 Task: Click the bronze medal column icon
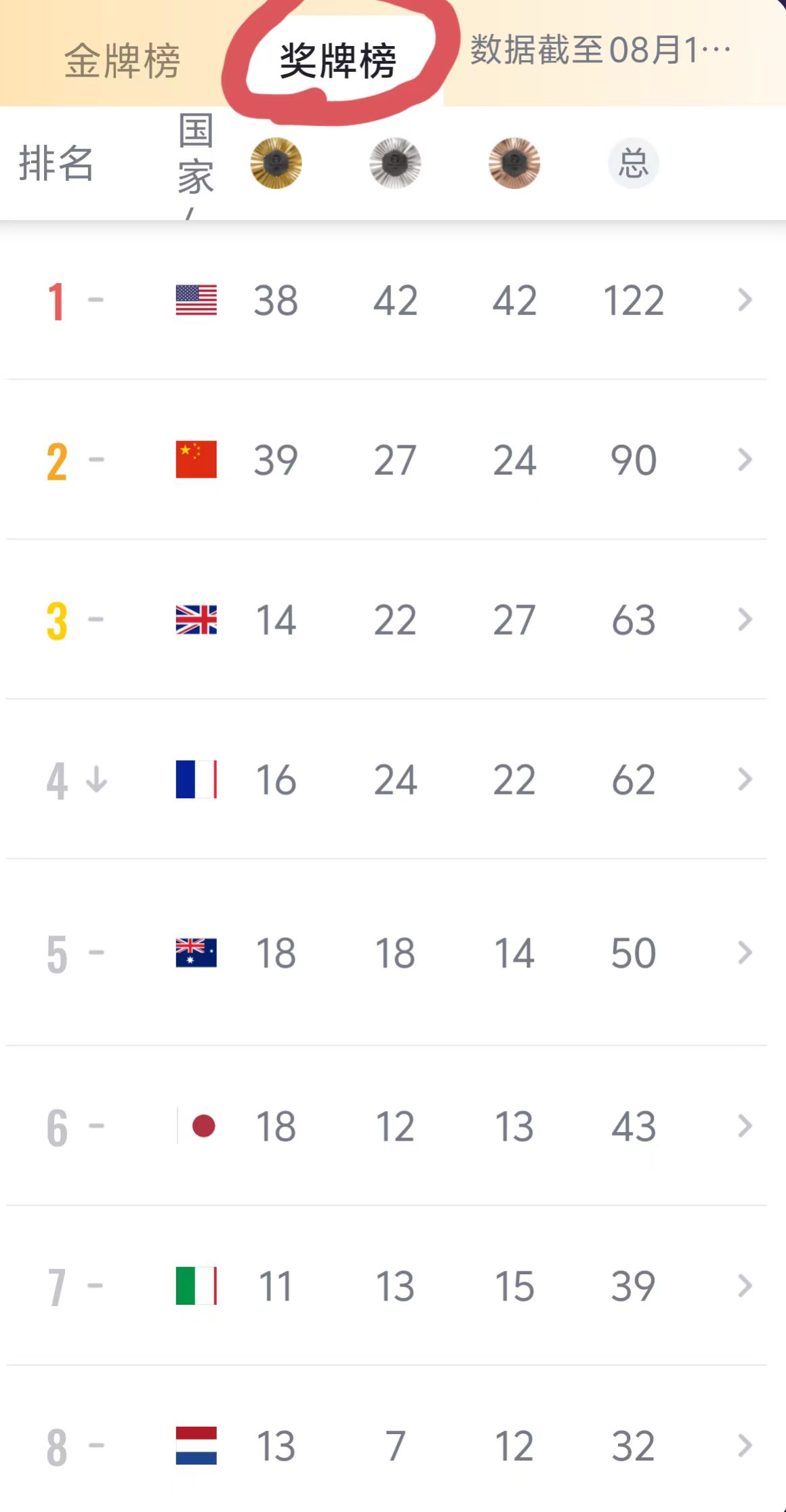[514, 163]
